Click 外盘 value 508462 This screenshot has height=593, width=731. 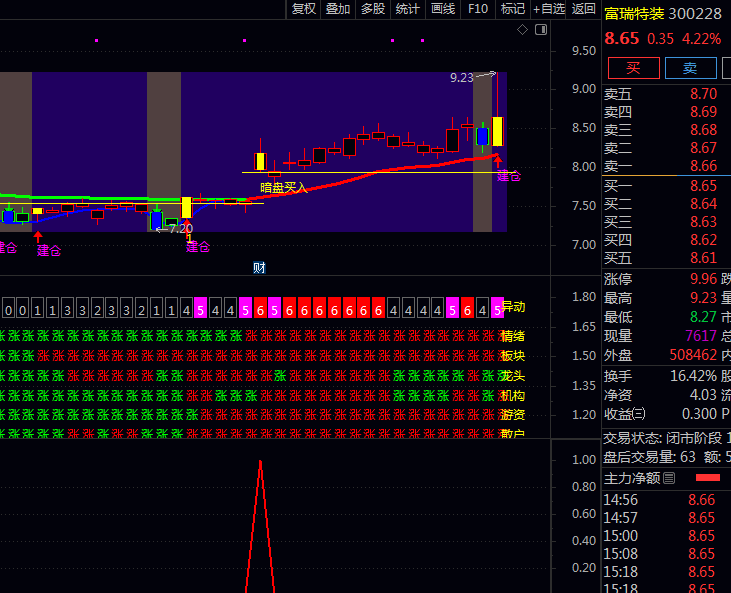[x=693, y=355]
